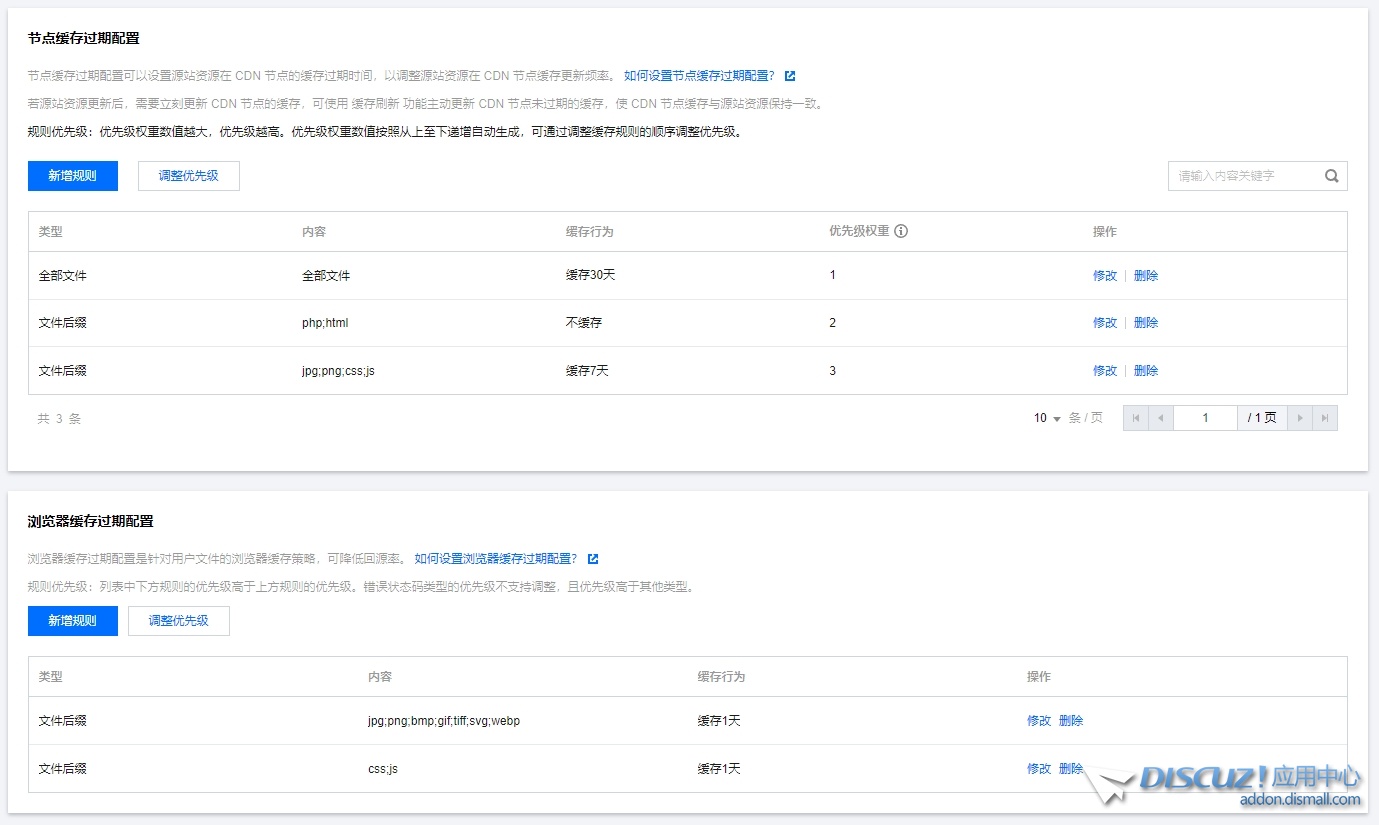Go to first page in pagination

pyautogui.click(x=1136, y=418)
